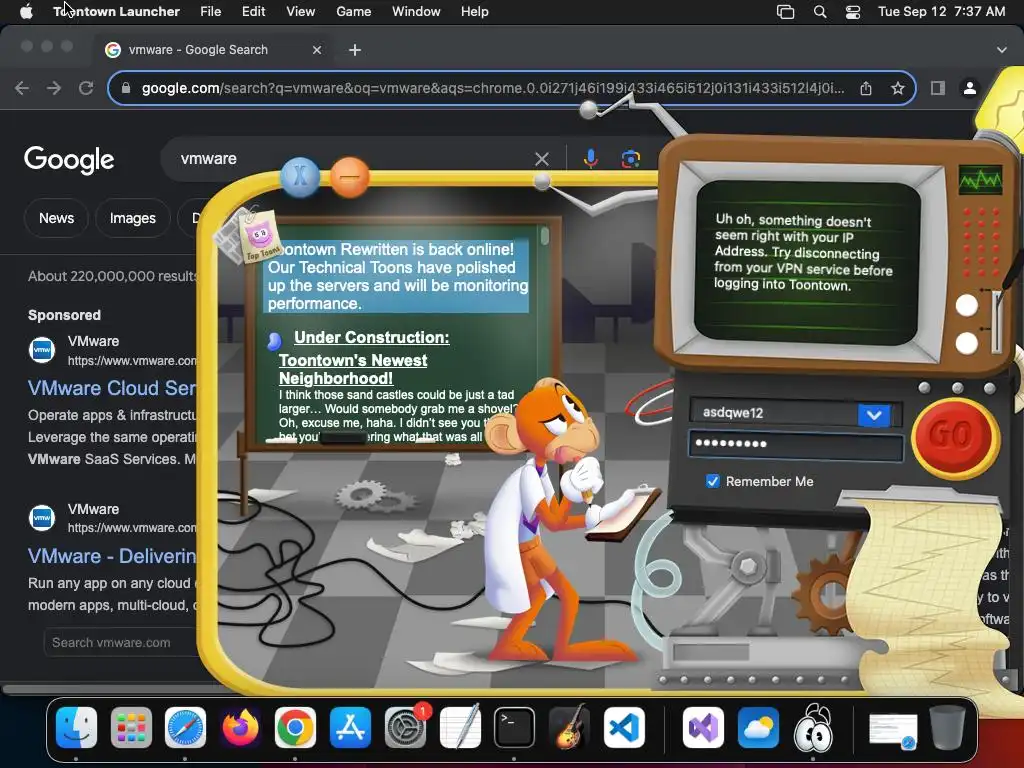
Task: Open Terminal from the Dock
Action: click(514, 728)
